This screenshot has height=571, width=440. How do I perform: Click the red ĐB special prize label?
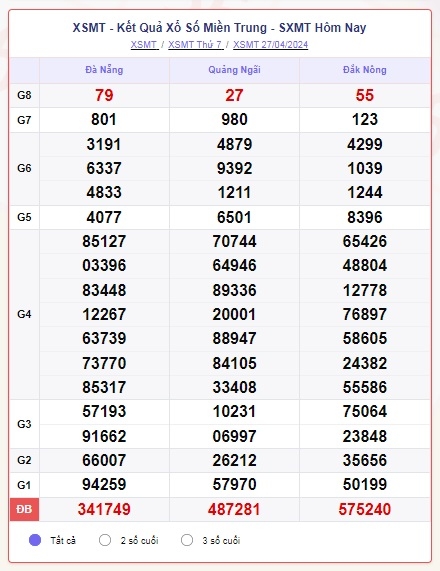click(24, 509)
